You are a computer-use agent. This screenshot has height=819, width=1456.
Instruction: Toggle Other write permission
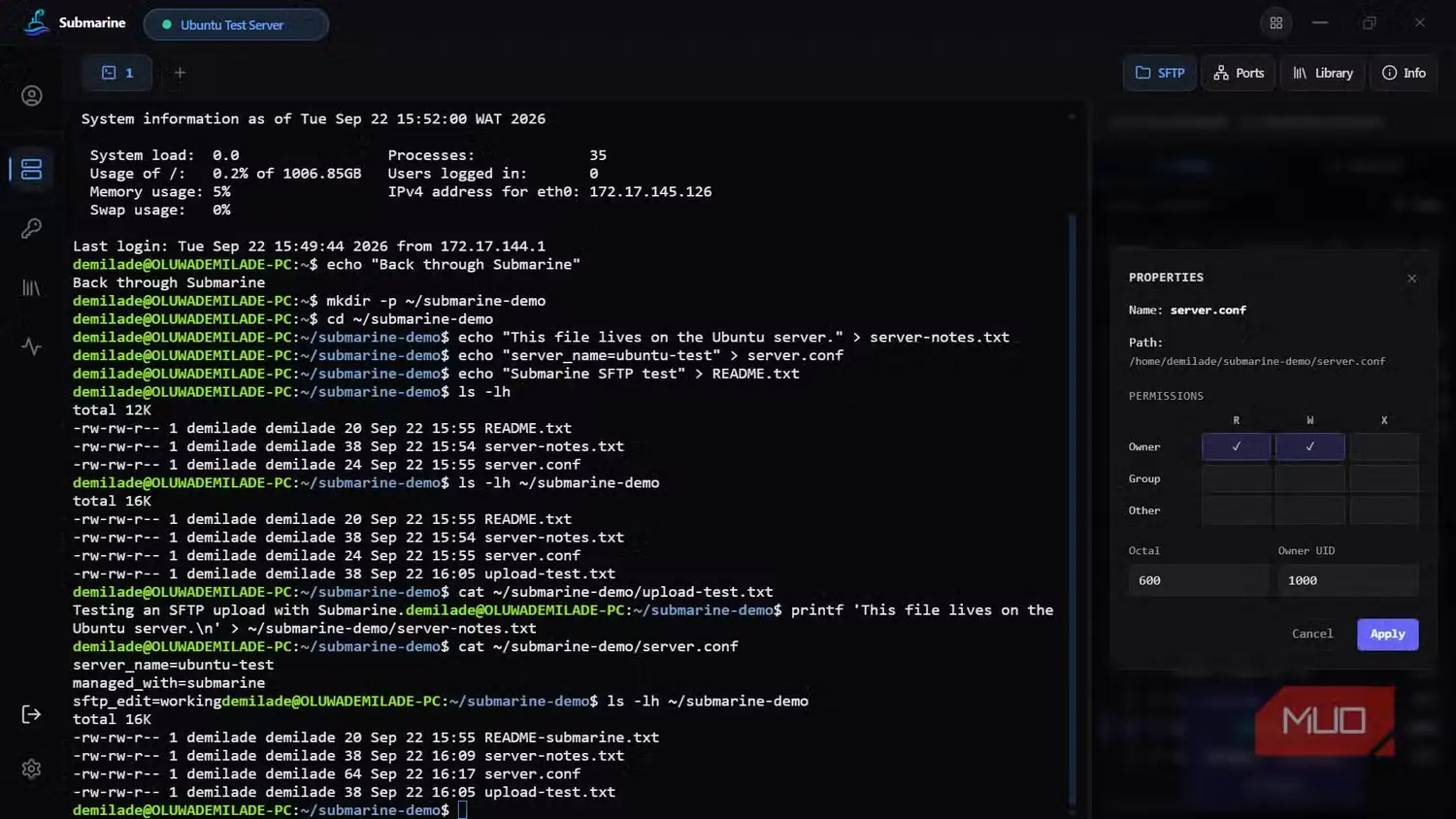pos(1309,510)
